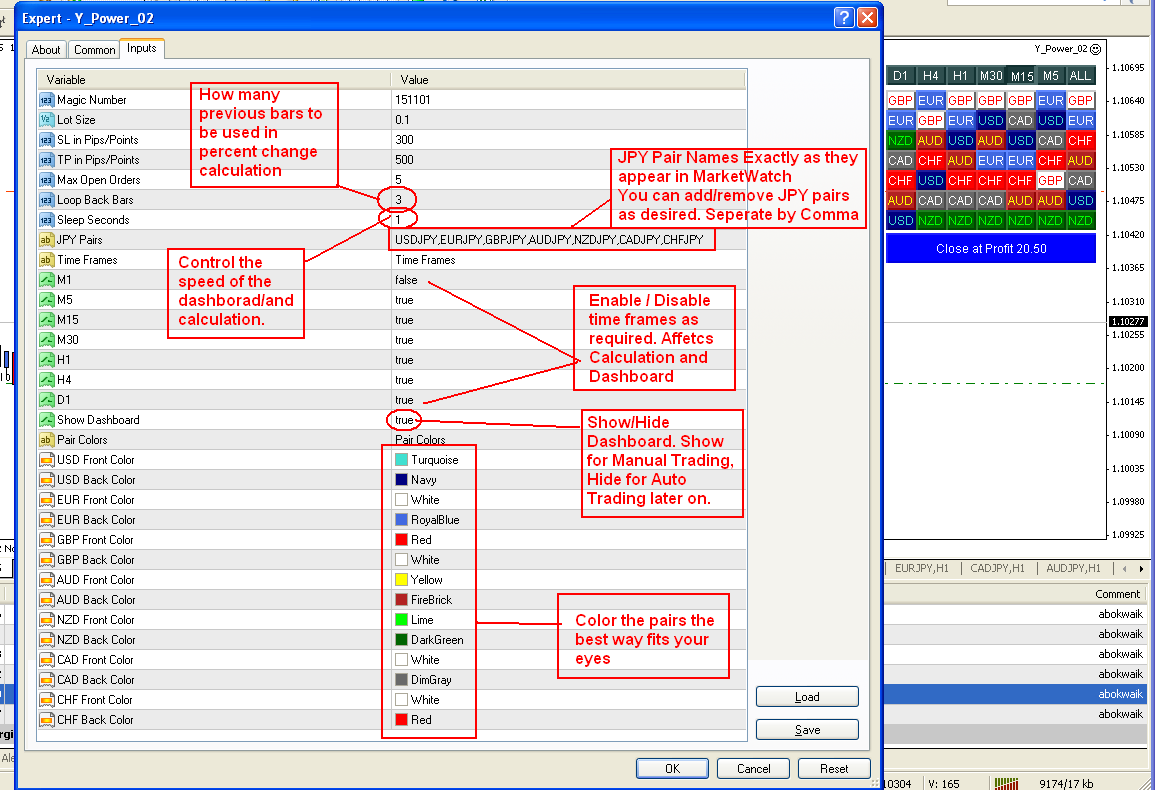The width and height of the screenshot is (1155, 790).
Task: Open the AUD Front Color Yellow dropdown
Action: pyautogui.click(x=418, y=580)
